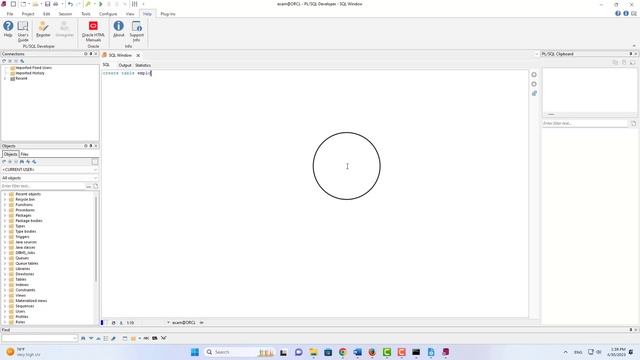This screenshot has width=640, height=360.
Task: Expand the Functions folder
Action: coord(5,205)
